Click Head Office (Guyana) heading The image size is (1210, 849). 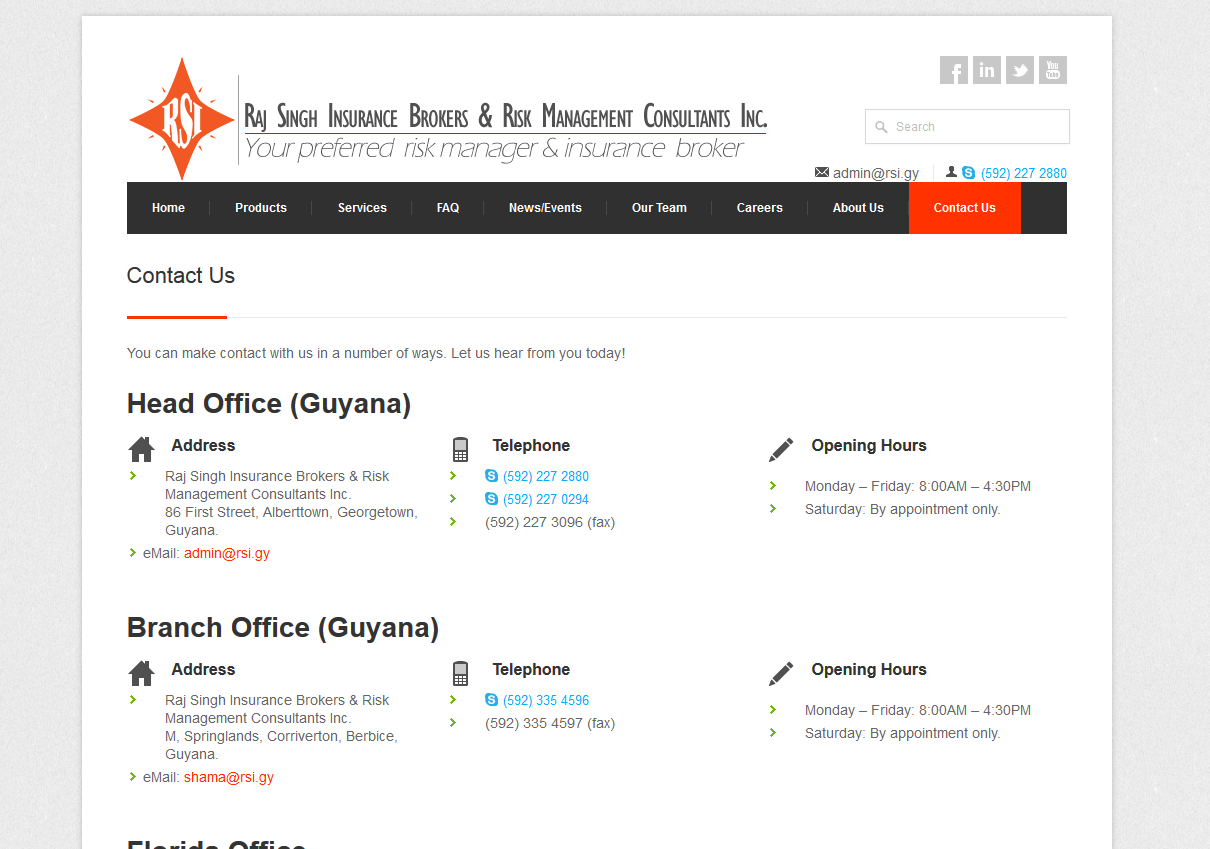tap(269, 404)
